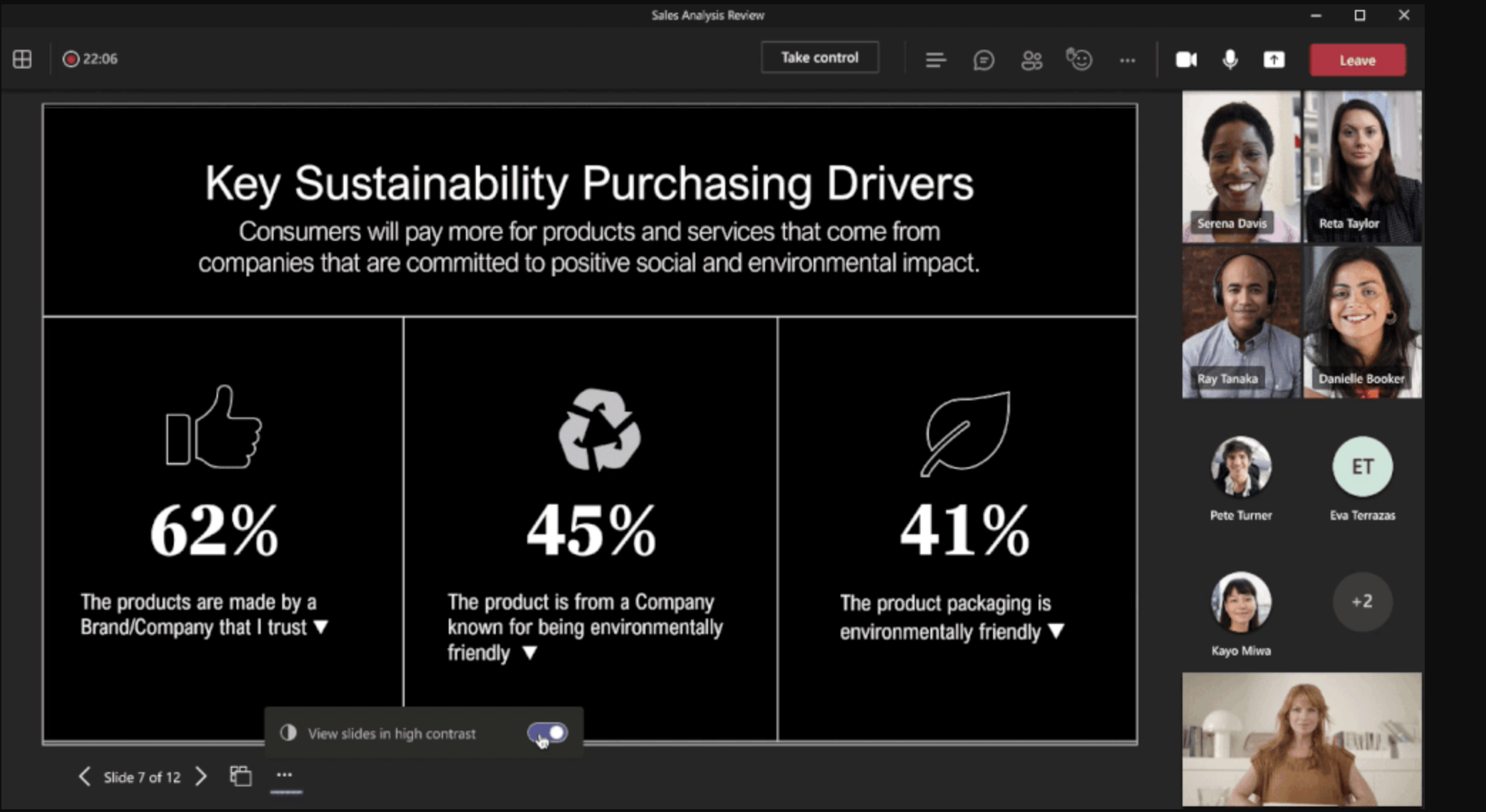Open the meeting chat icon
Screen dimensions: 1486x812
pos(984,60)
